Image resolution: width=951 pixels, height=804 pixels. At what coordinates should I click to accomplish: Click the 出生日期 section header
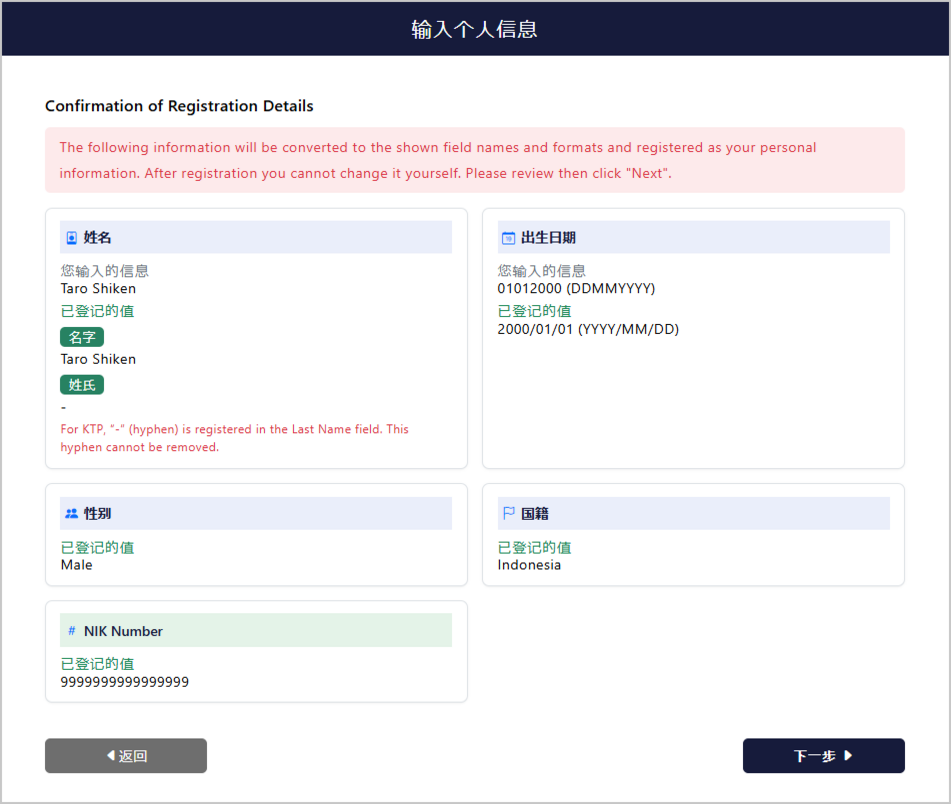tap(693, 237)
